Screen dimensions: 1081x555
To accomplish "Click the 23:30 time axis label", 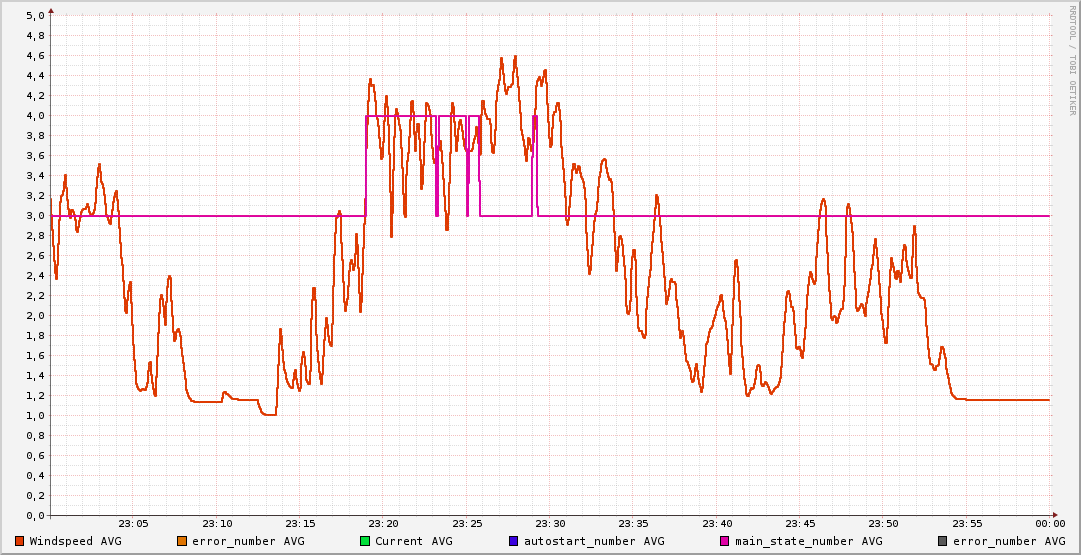I will [x=551, y=523].
